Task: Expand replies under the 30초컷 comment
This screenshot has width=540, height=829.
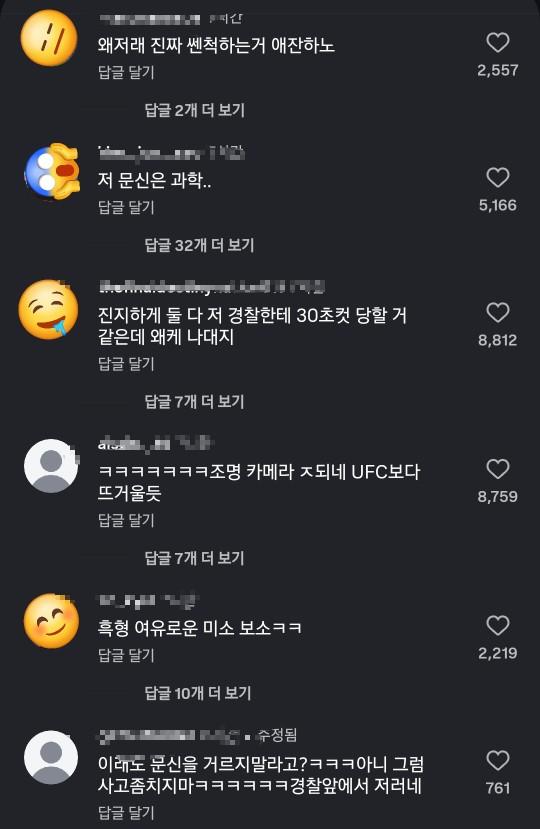Action: pos(195,402)
